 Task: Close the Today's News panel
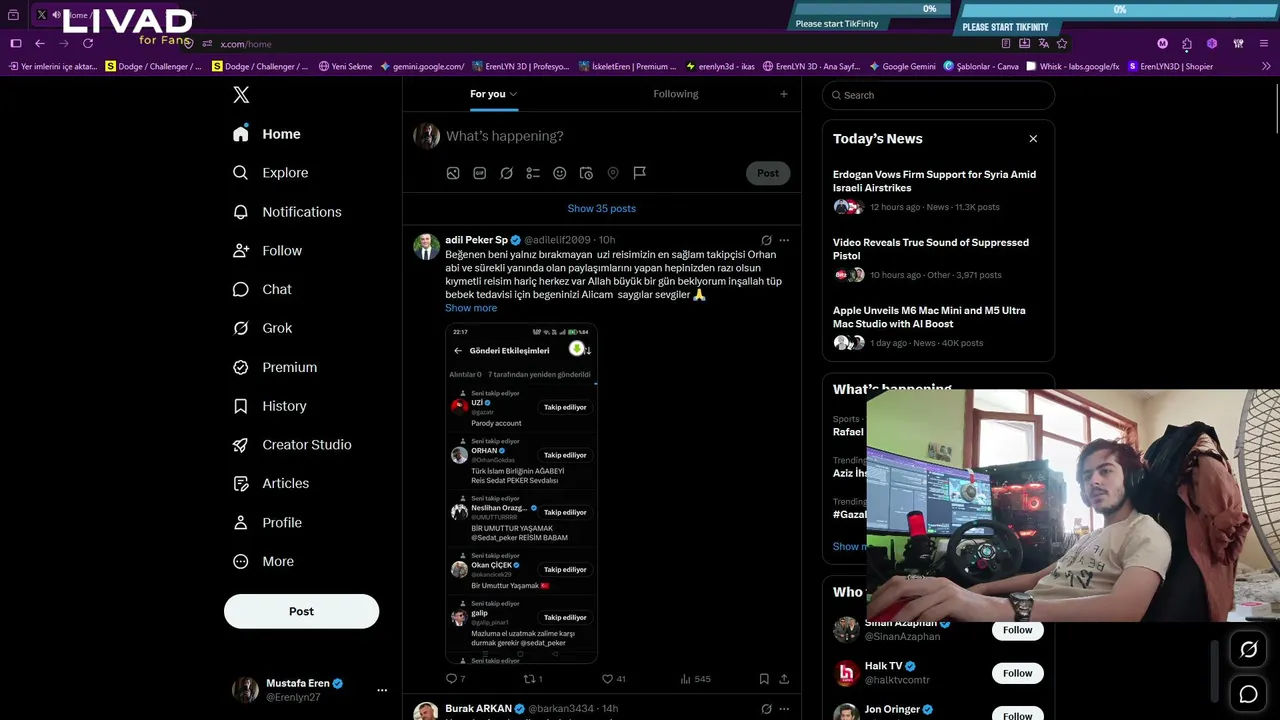click(1033, 139)
